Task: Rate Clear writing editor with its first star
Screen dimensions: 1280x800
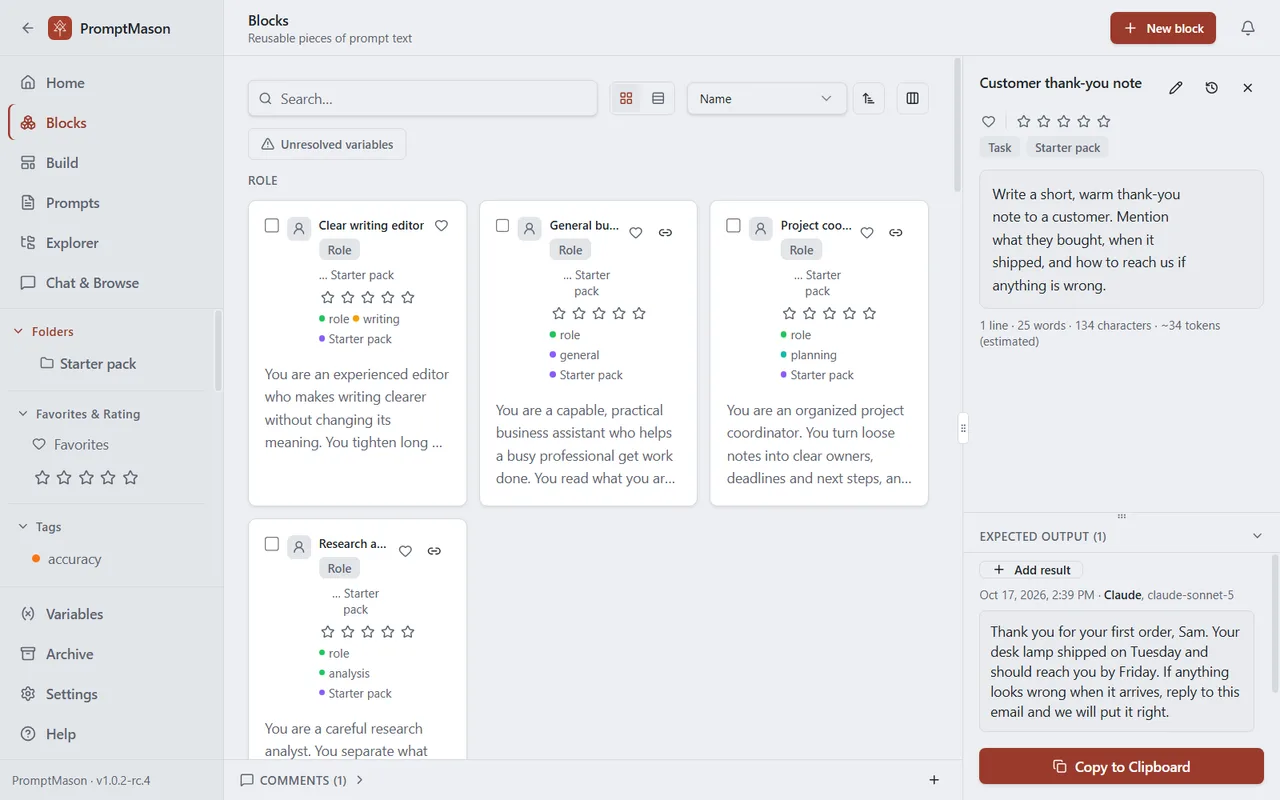Action: [328, 297]
